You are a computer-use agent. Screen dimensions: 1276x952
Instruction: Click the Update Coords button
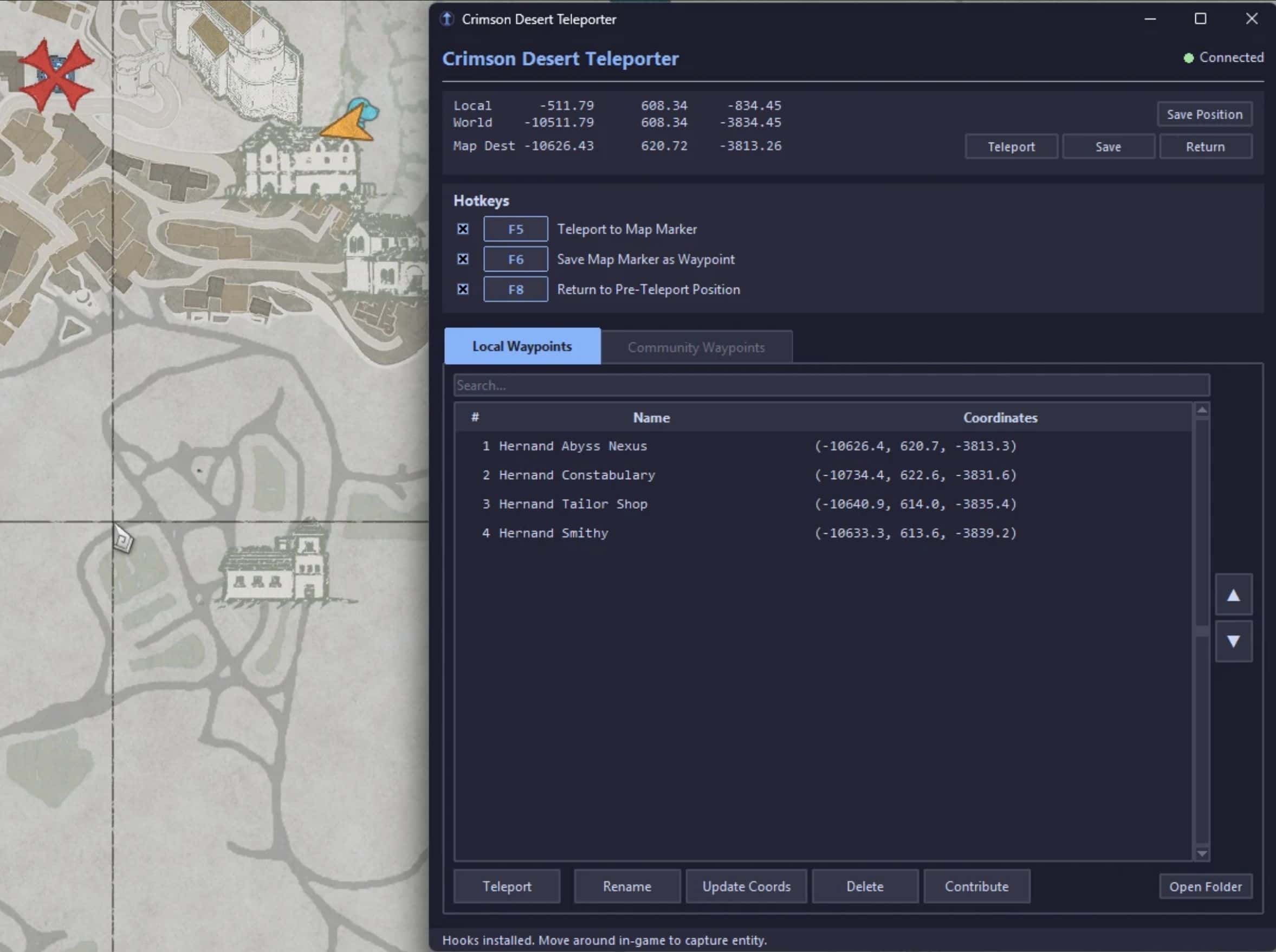pos(746,886)
